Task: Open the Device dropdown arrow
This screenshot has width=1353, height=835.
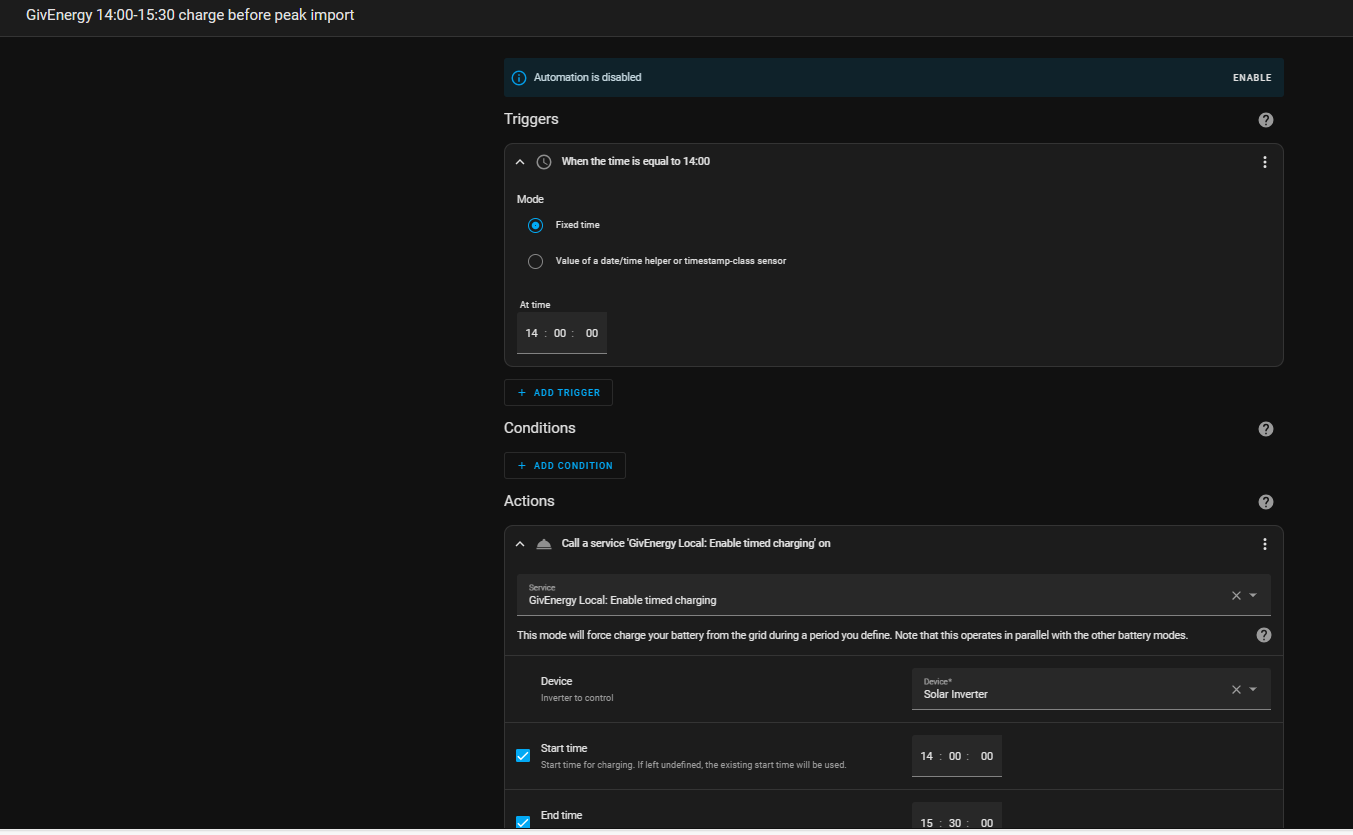Action: pos(1253,689)
